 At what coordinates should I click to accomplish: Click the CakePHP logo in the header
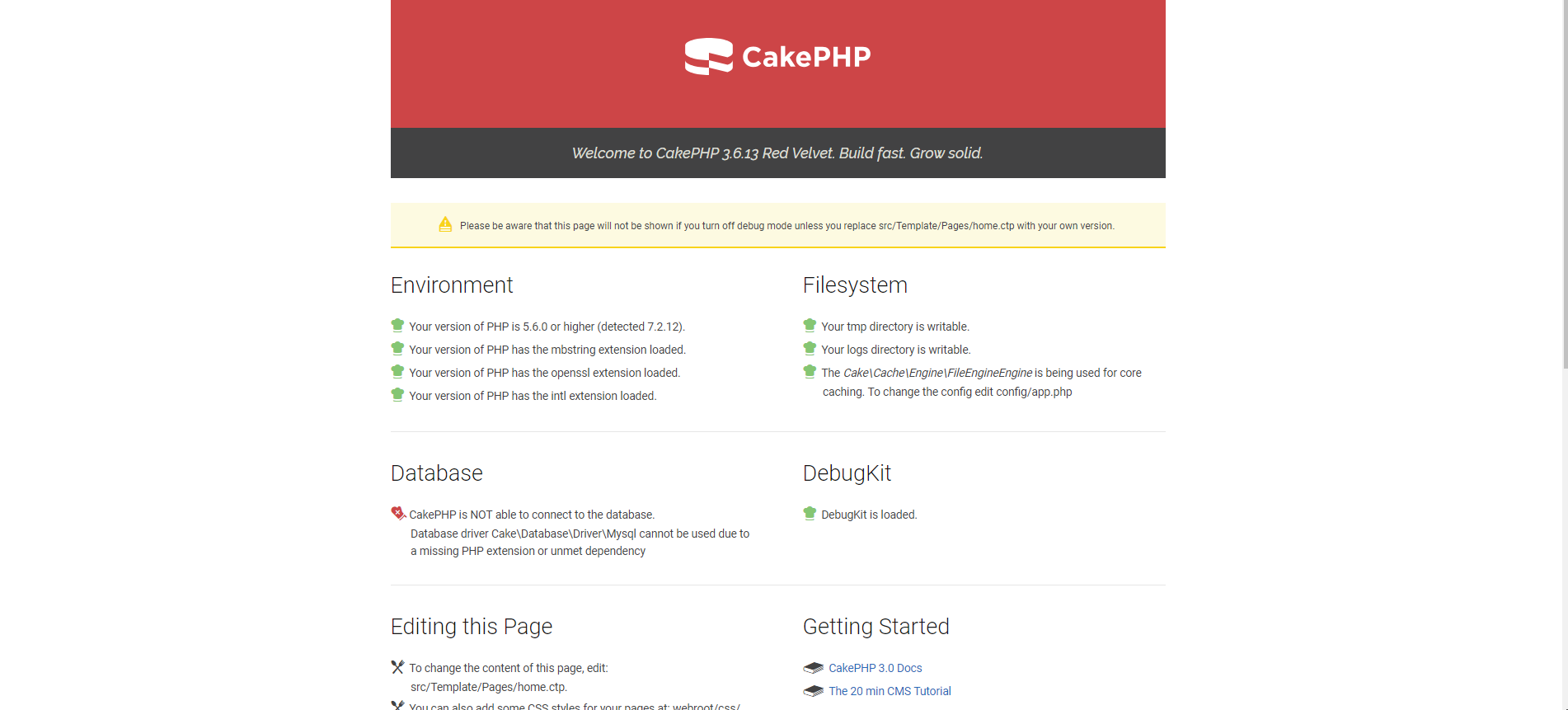coord(777,57)
